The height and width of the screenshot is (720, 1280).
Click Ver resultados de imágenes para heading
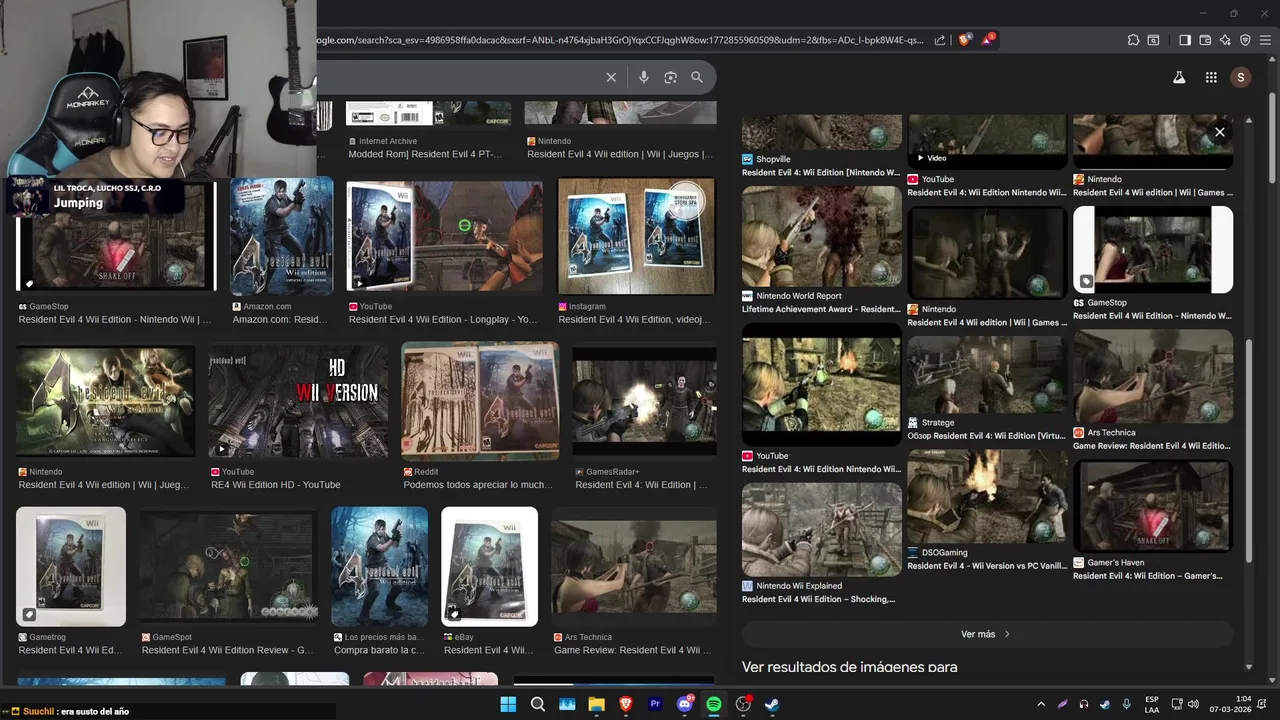pos(849,667)
